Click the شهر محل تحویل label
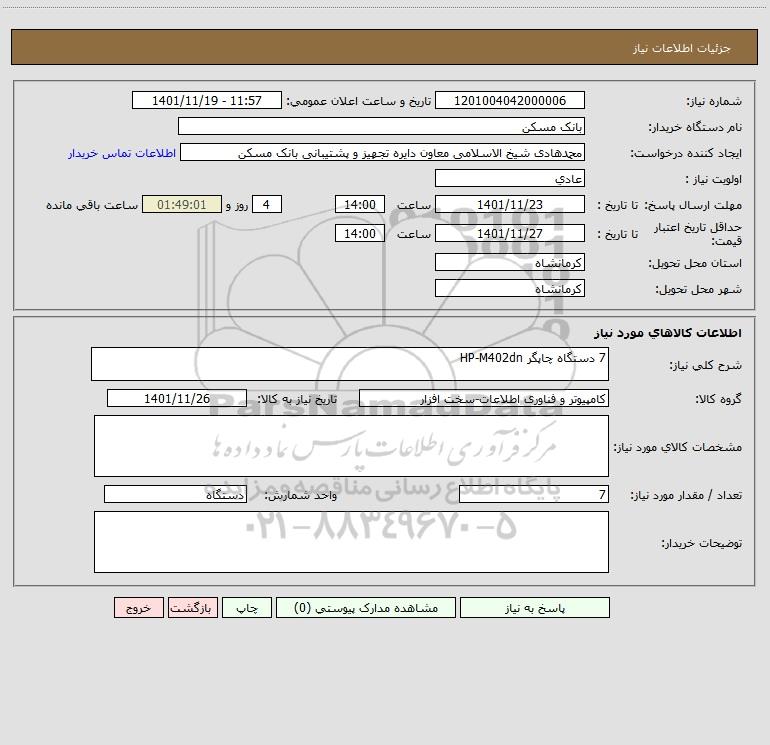 coord(698,290)
